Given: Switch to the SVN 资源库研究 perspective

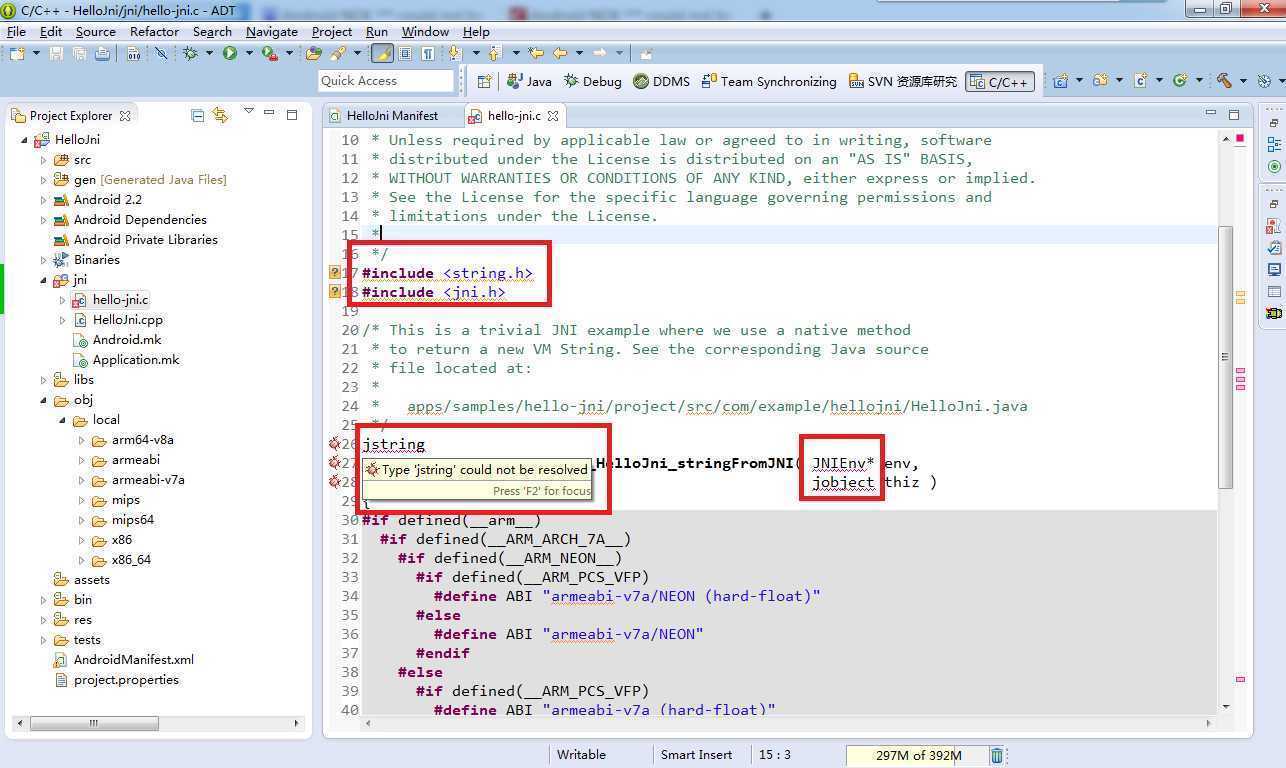Looking at the screenshot, I should pos(902,81).
